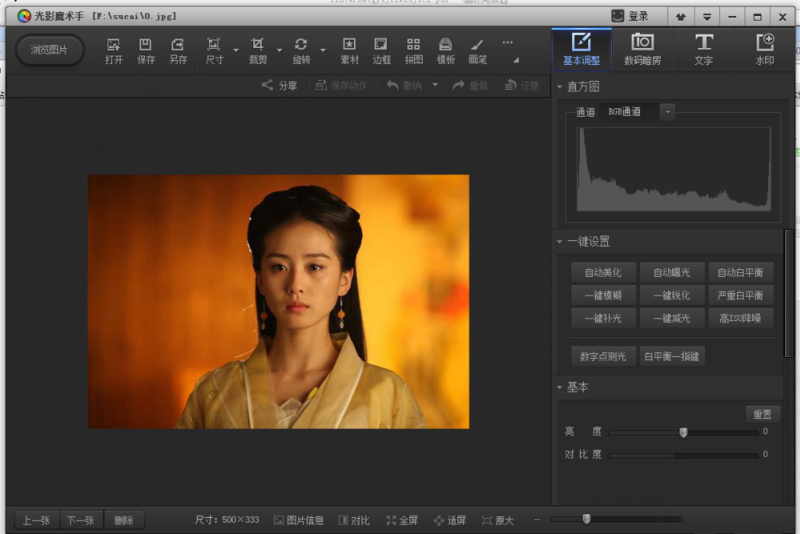Viewport: 800px width, 534px height.
Task: Switch to 全屏 fullscreen view
Action: (402, 520)
